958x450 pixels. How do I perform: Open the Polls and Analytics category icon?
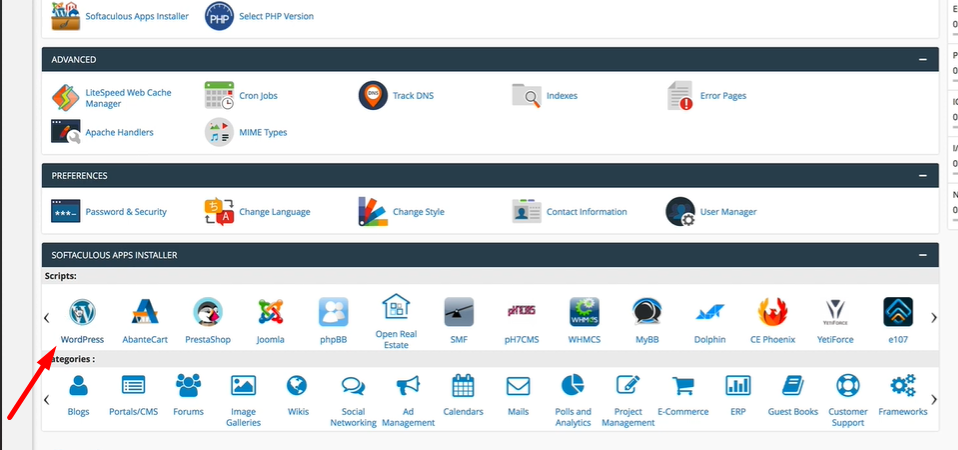(573, 386)
